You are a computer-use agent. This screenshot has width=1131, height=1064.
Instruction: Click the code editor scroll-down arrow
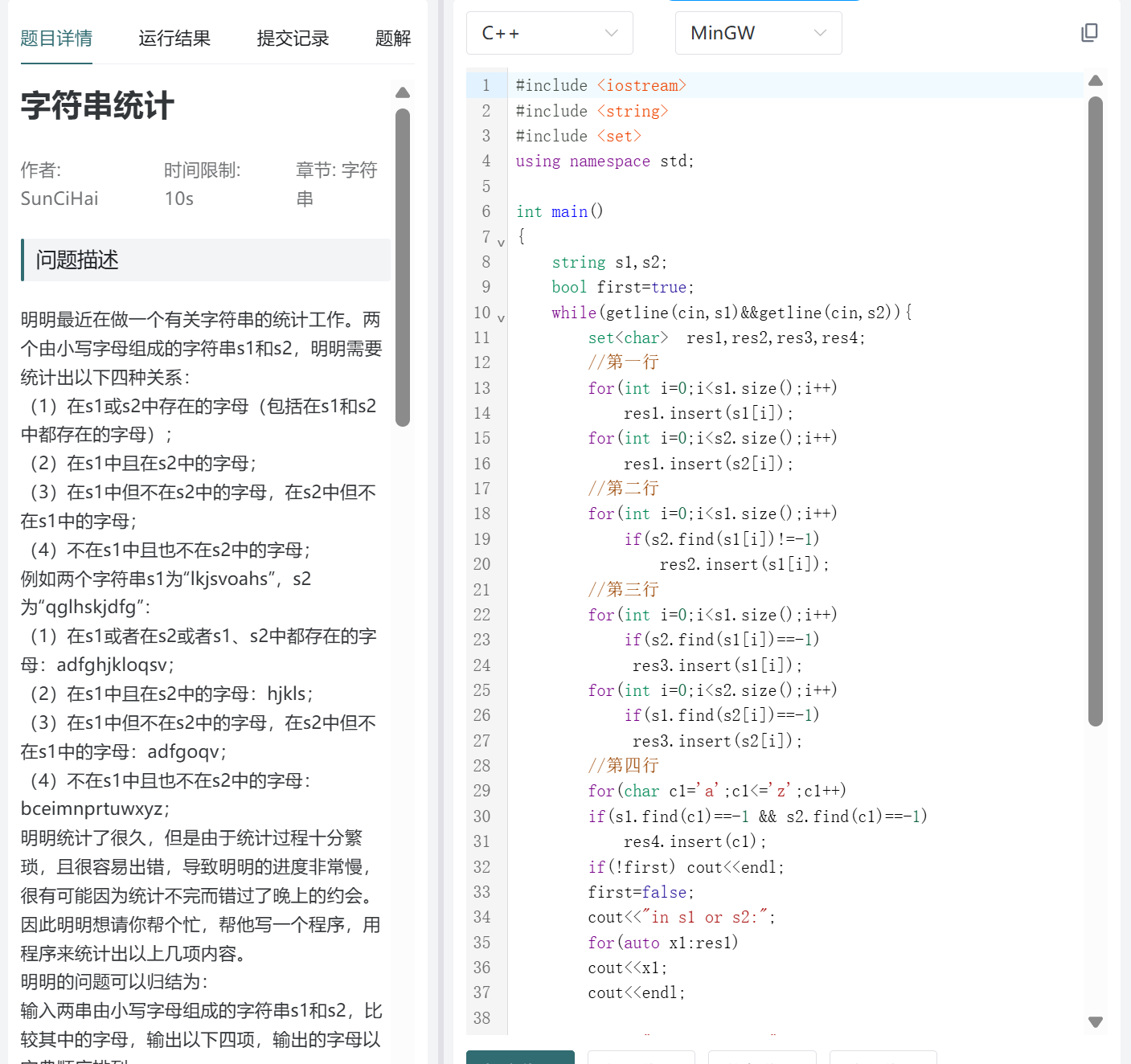click(x=1095, y=1022)
